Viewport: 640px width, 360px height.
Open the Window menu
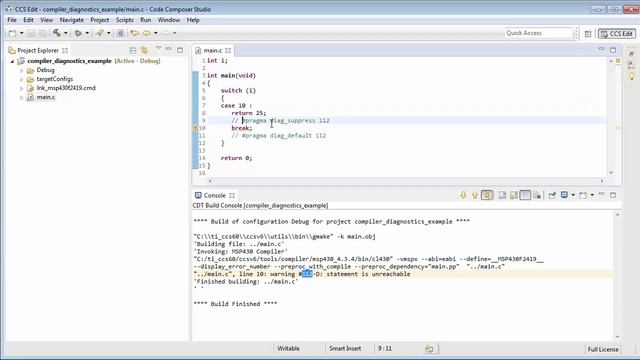pos(169,20)
